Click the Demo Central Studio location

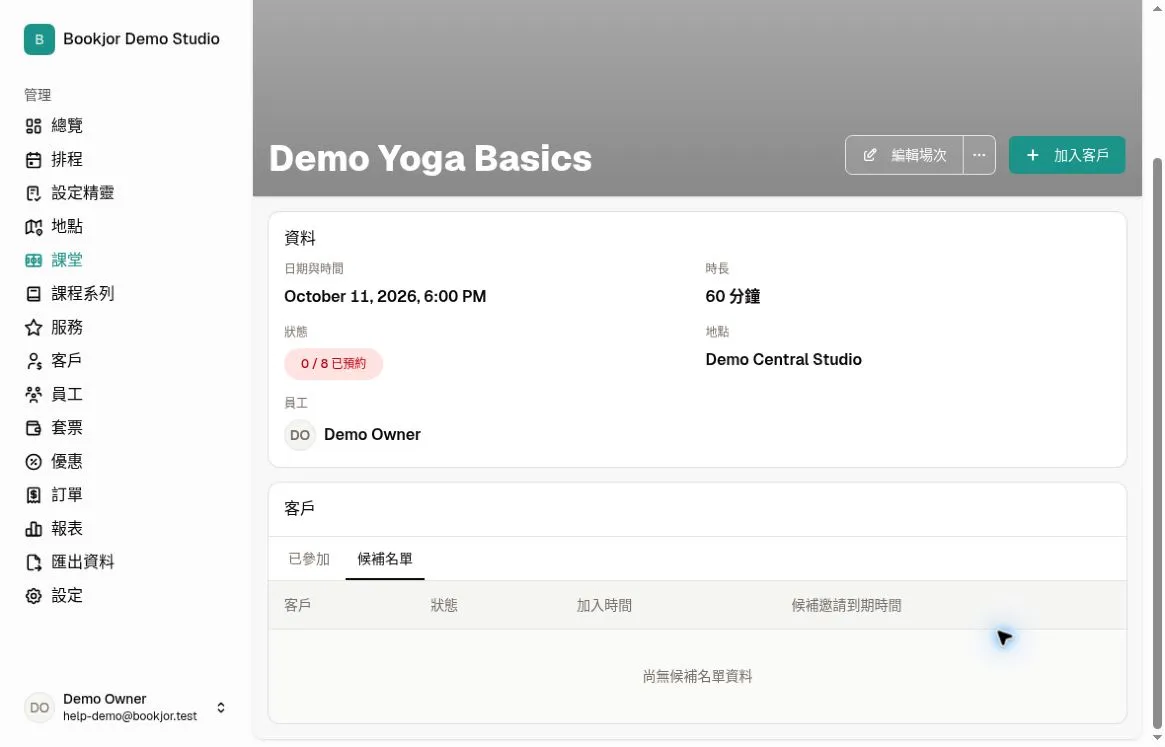[783, 360]
